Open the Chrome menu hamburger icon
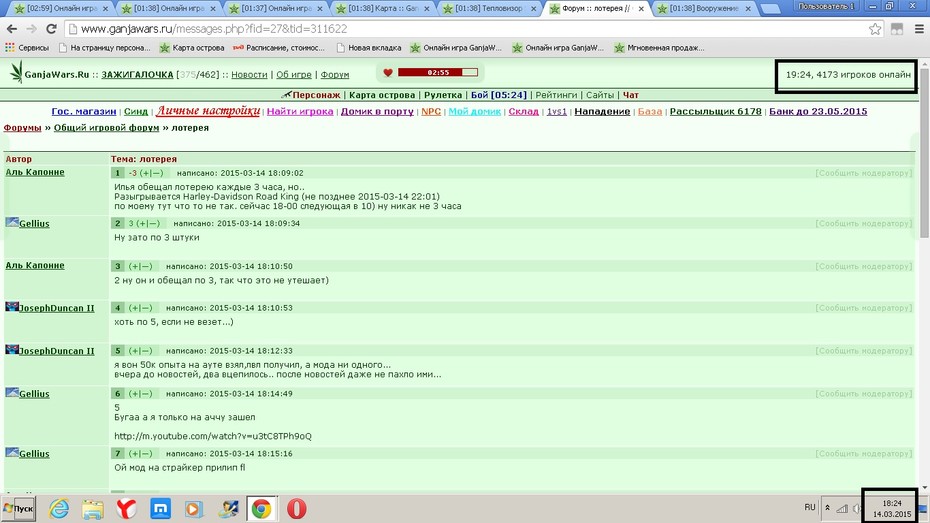The width and height of the screenshot is (930, 523). [x=919, y=29]
